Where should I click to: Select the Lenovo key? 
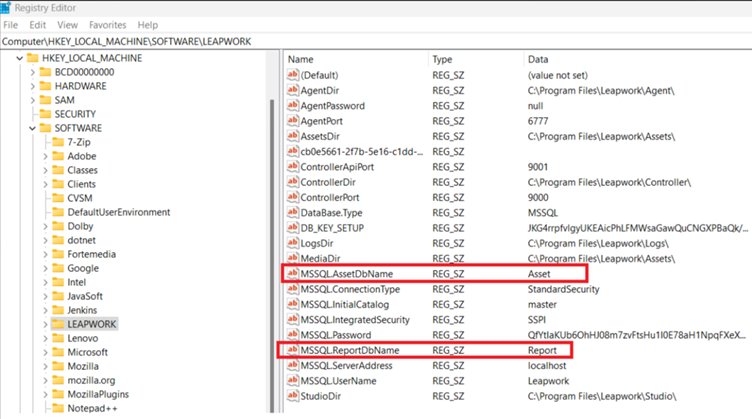coord(82,338)
